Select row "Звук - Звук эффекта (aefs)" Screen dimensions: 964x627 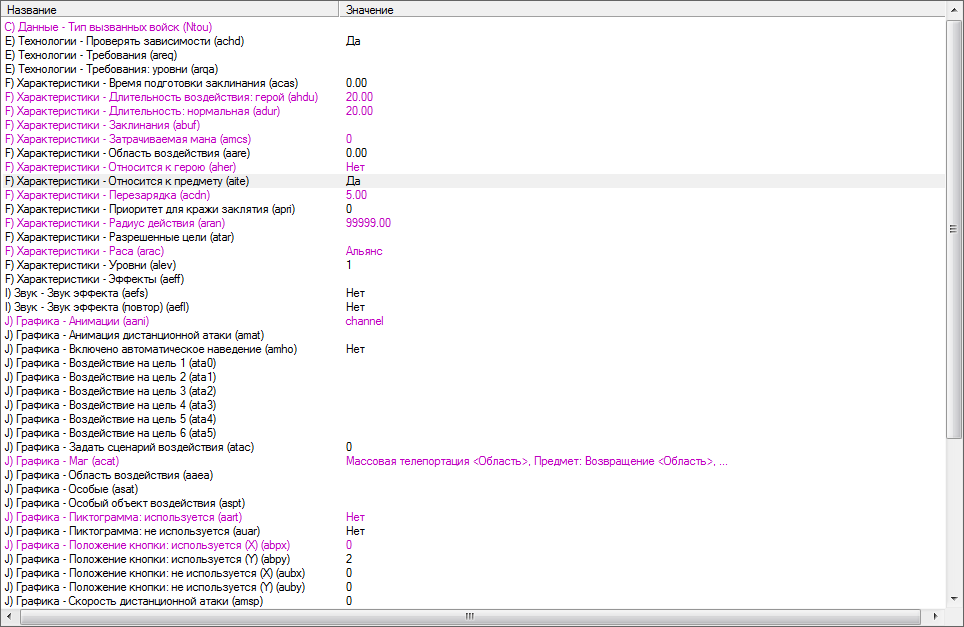click(473, 293)
